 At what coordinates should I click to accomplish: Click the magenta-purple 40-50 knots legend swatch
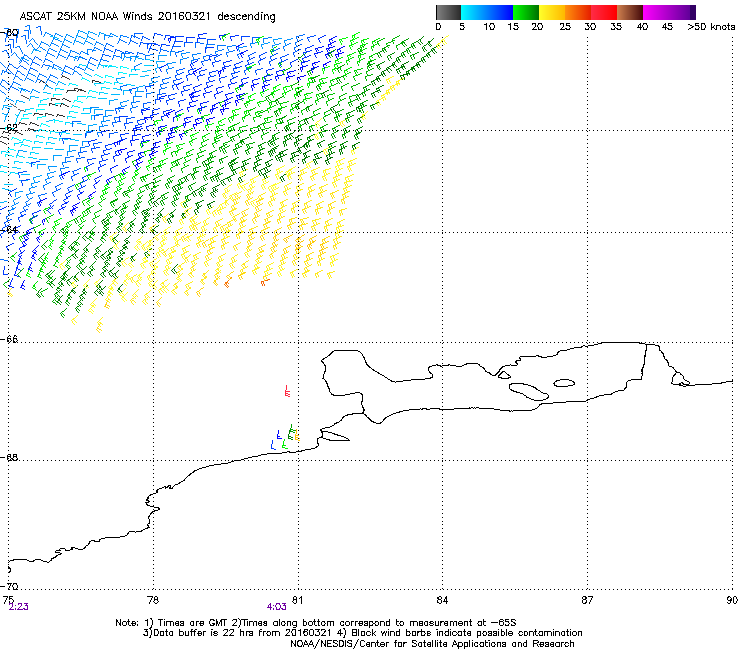[669, 12]
